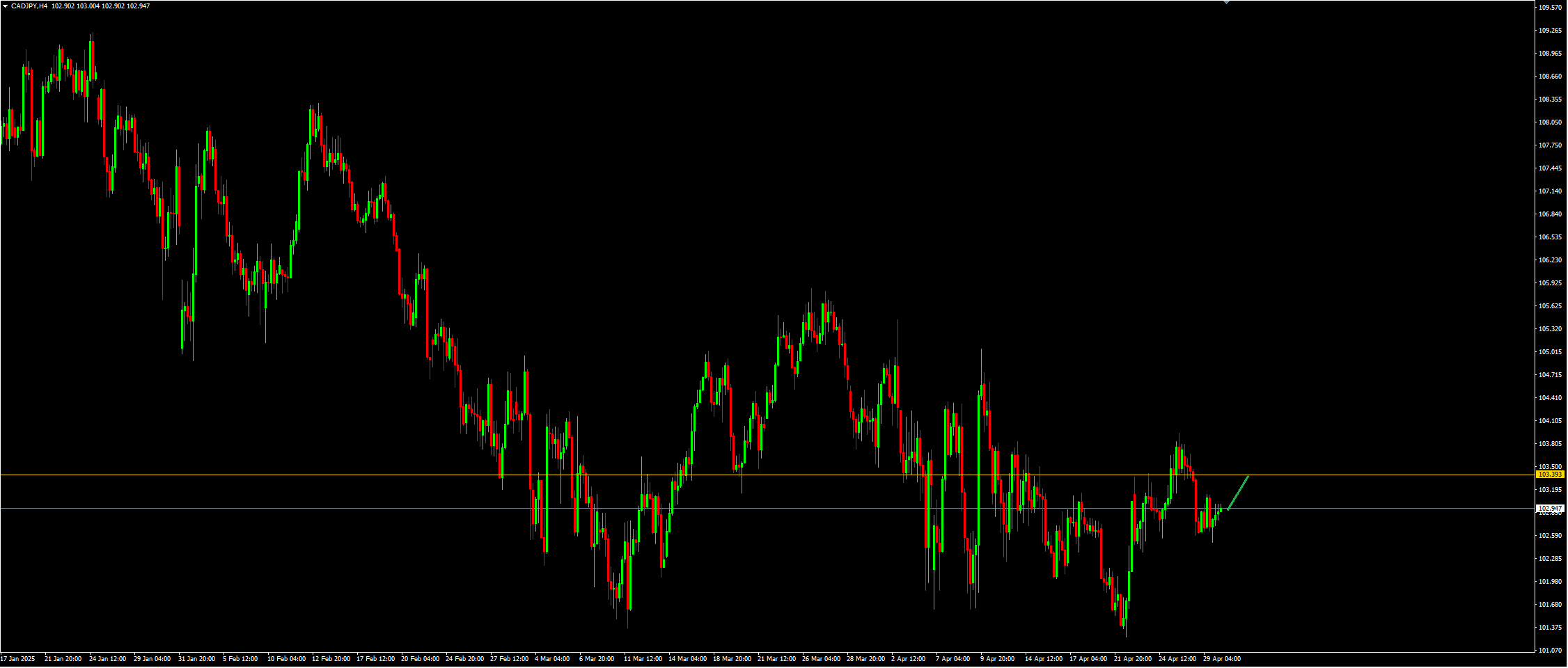
Task: Click the 103.805 price scale label
Action: click(x=1550, y=444)
